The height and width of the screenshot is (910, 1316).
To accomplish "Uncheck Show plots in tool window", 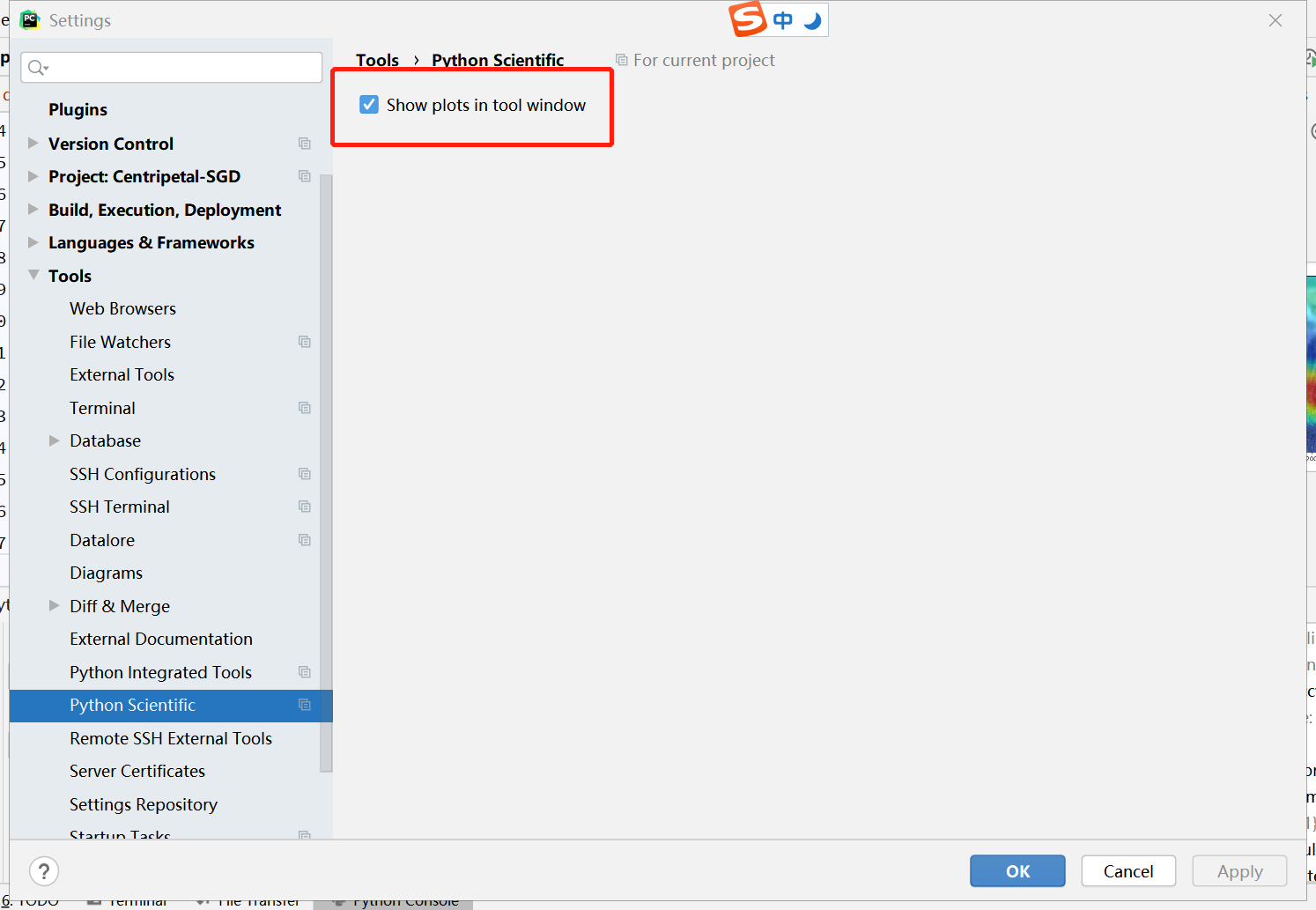I will point(368,104).
